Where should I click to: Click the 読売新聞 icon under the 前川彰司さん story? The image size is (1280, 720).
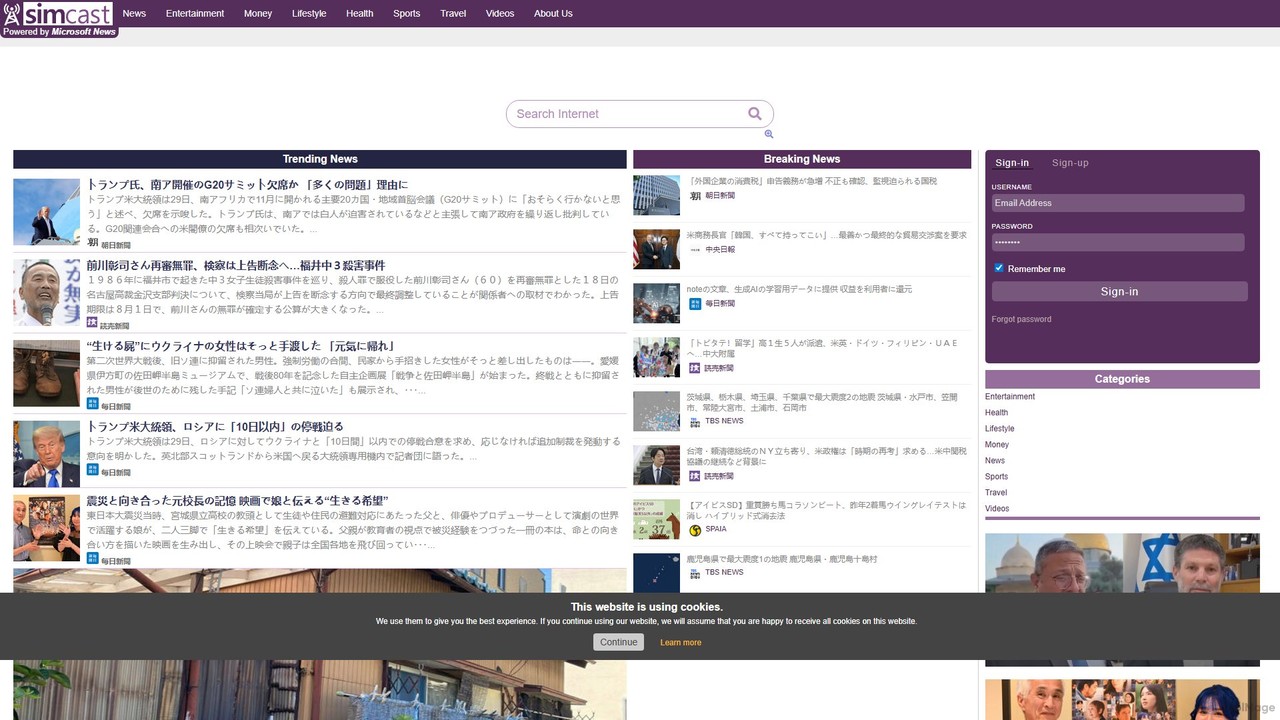pos(92,324)
